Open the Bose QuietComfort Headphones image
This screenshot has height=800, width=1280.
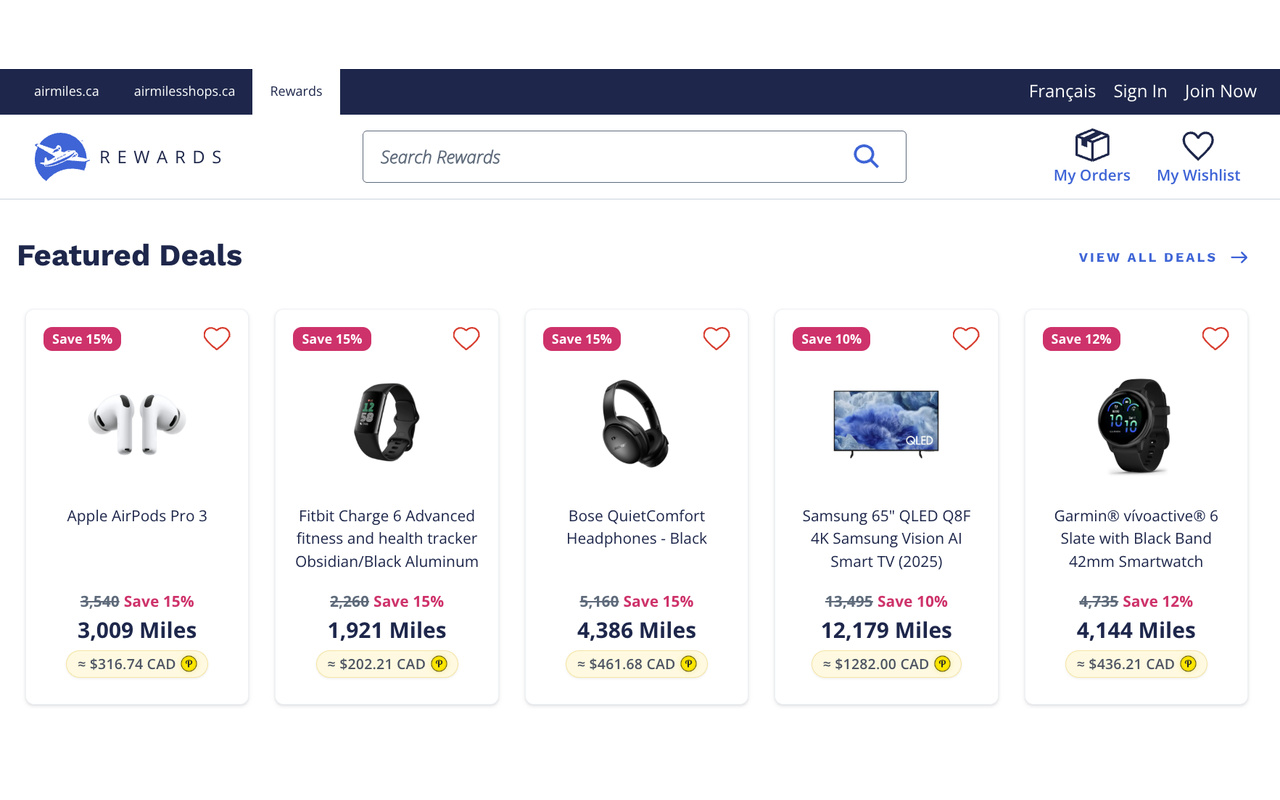coord(636,423)
